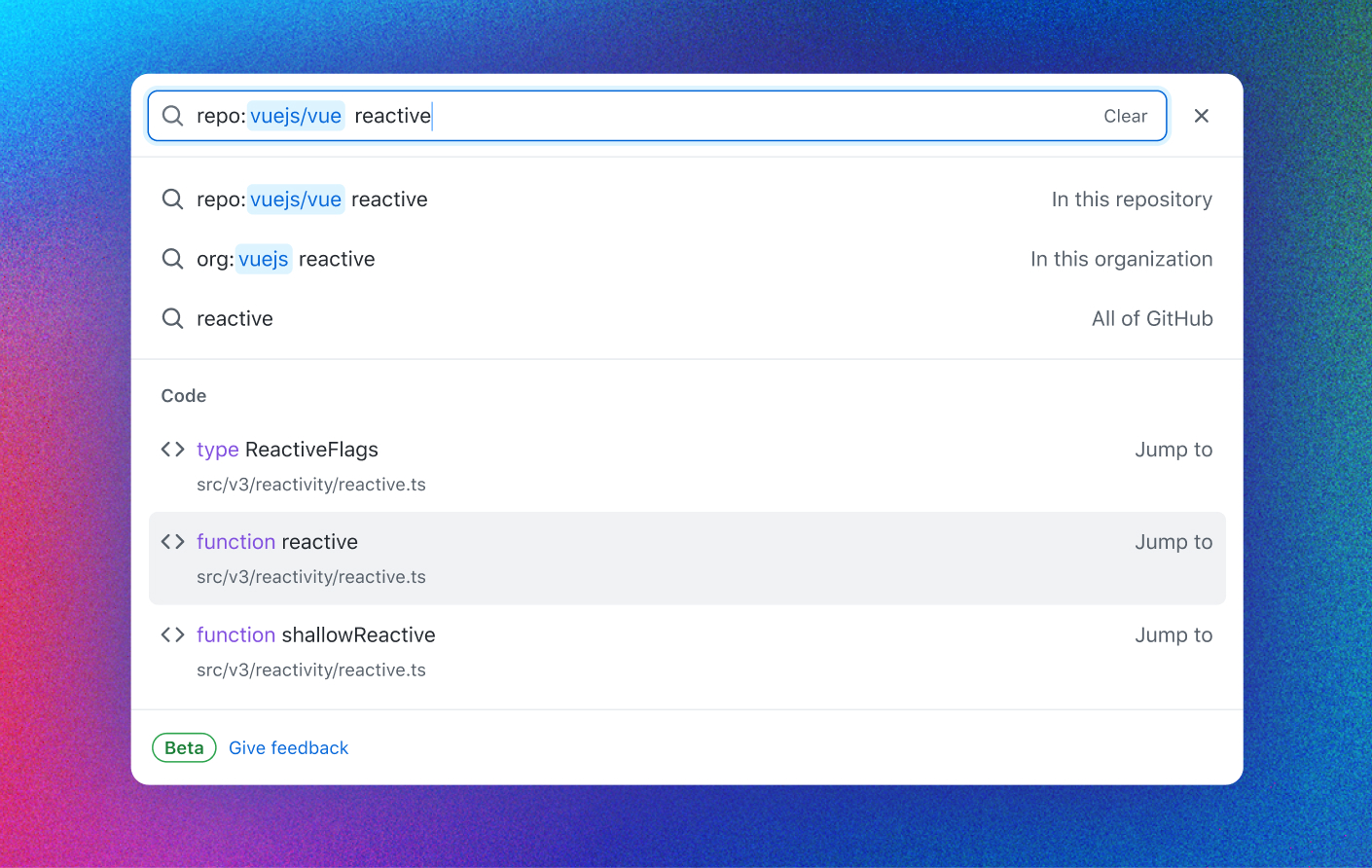Click the search icon beside 'org: vuejs reactive'
The image size is (1372, 868).
(x=172, y=259)
